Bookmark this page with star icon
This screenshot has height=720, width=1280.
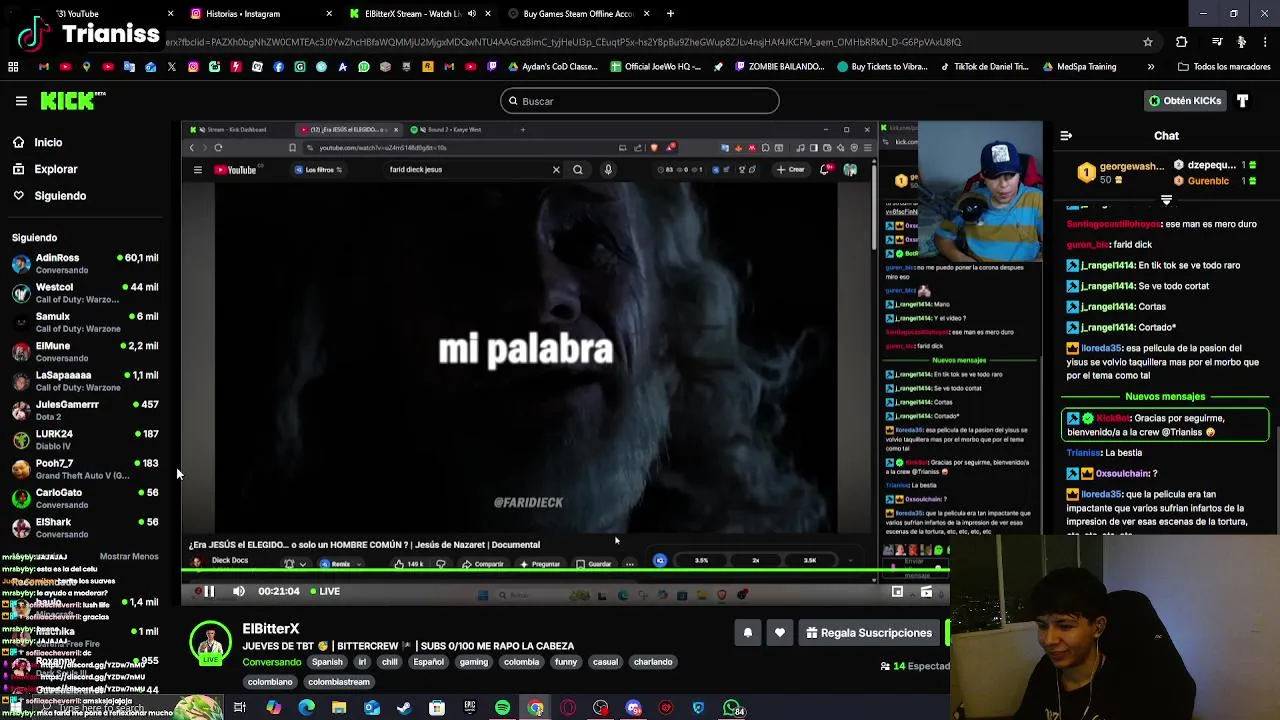[x=1148, y=42]
